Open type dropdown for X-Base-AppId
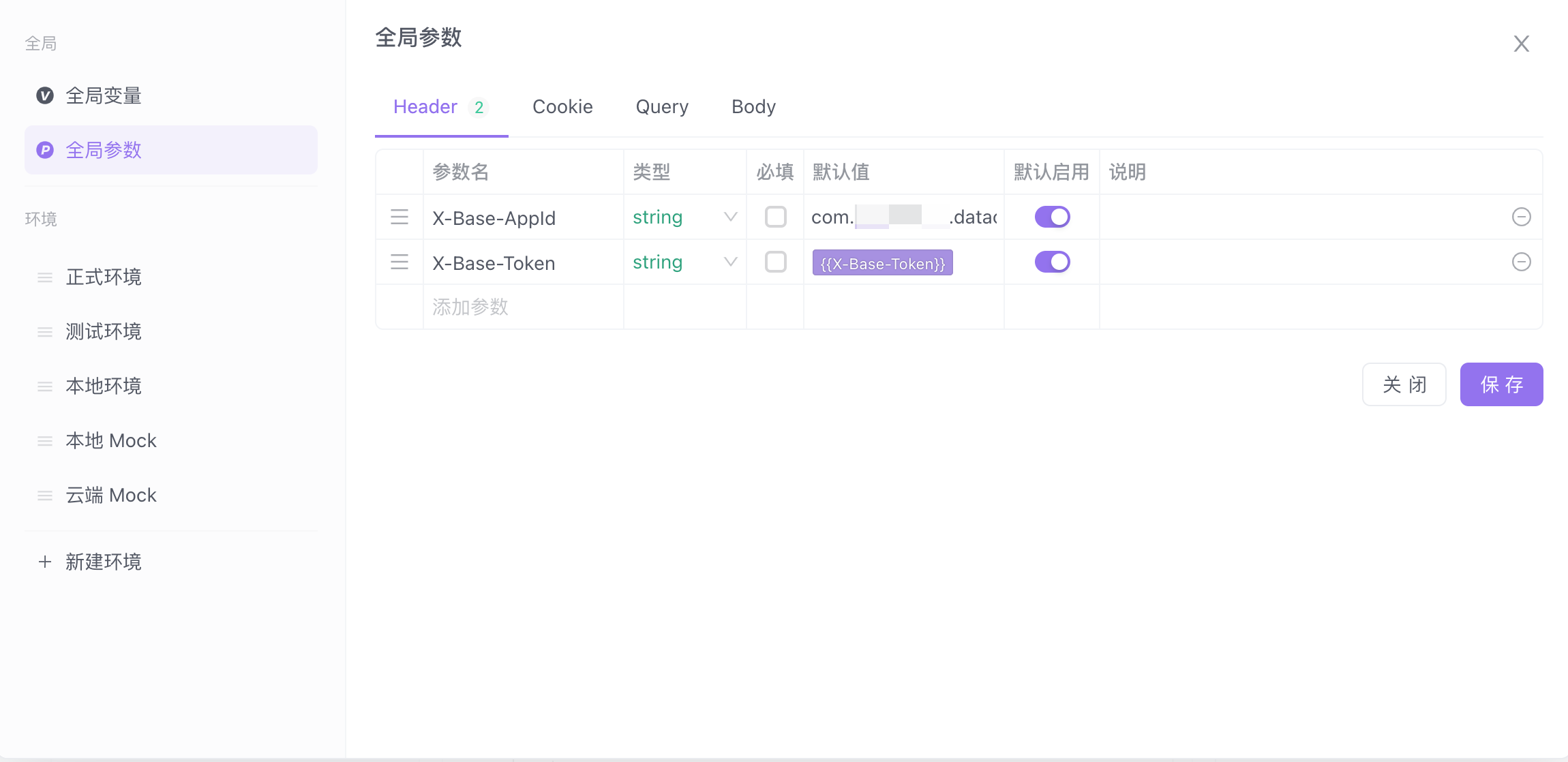 (684, 217)
